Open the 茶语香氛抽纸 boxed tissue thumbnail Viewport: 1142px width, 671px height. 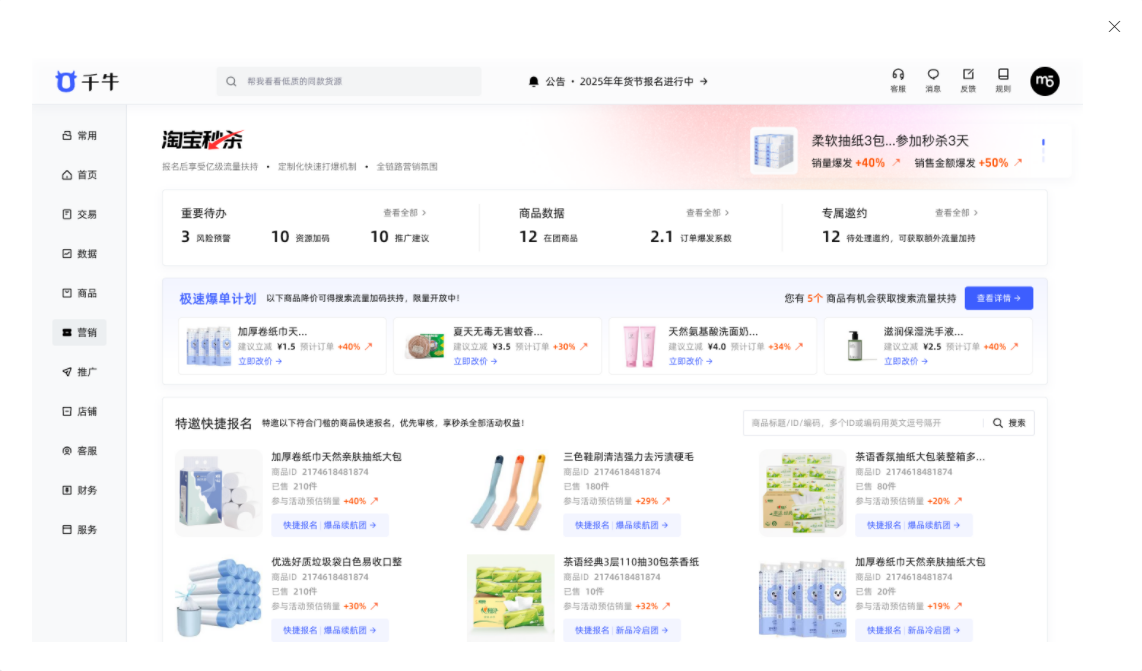[x=802, y=493]
